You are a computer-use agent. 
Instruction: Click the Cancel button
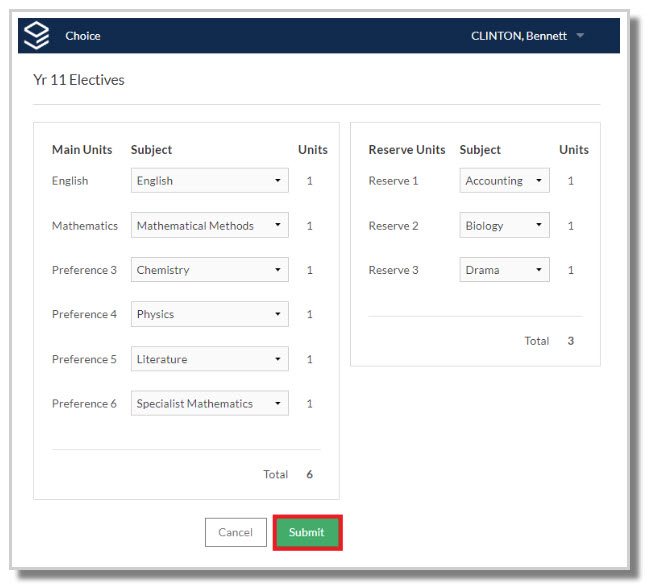point(236,532)
